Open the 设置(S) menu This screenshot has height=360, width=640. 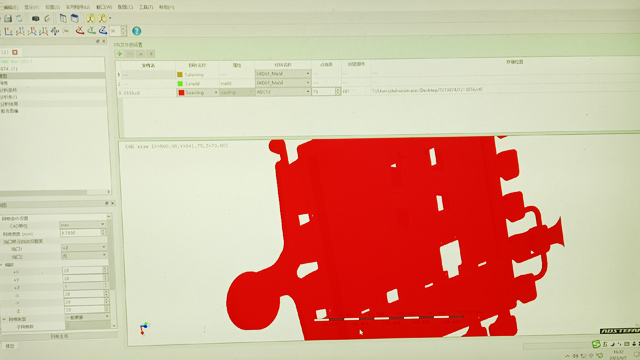coord(52,7)
